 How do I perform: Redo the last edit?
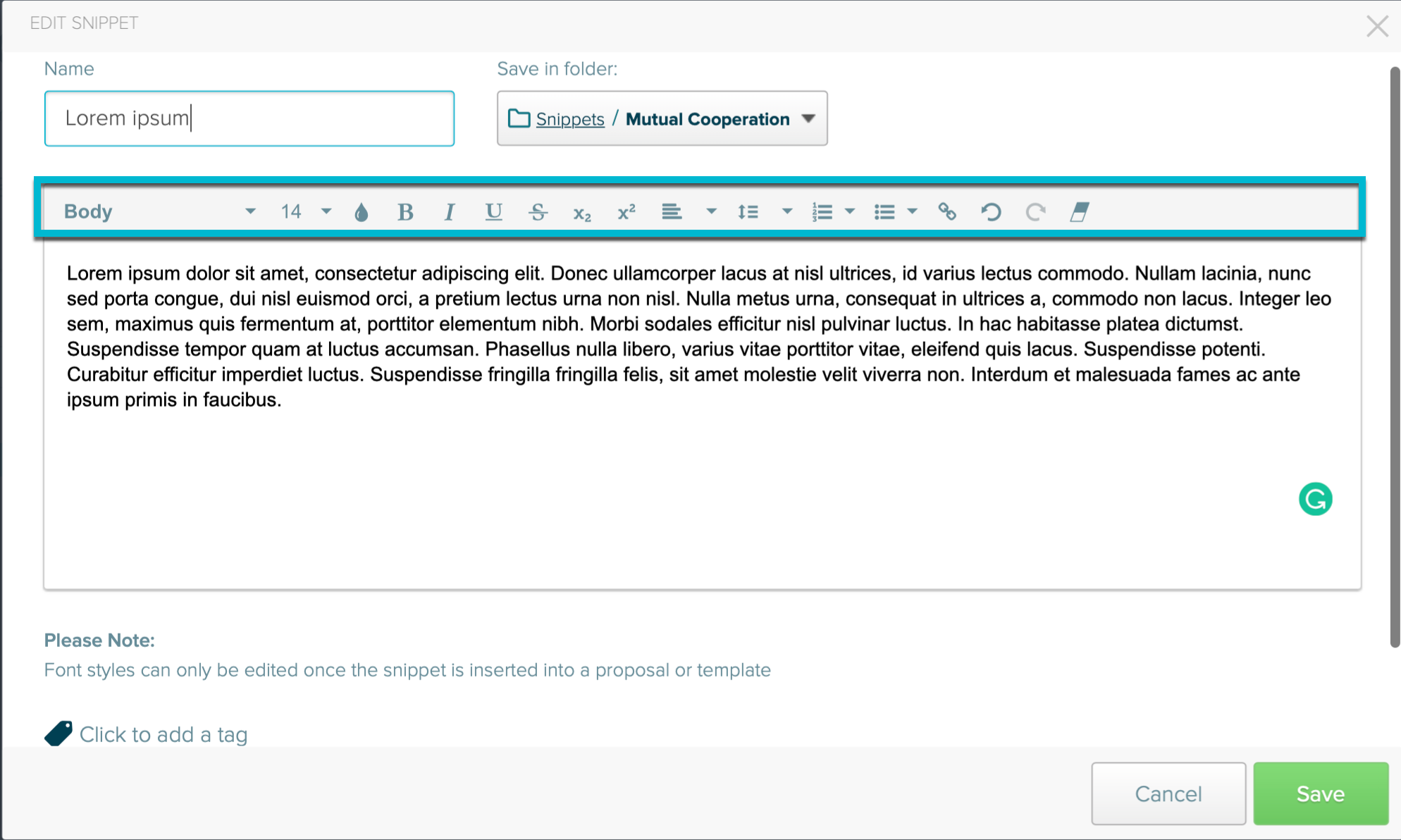pyautogui.click(x=1035, y=211)
